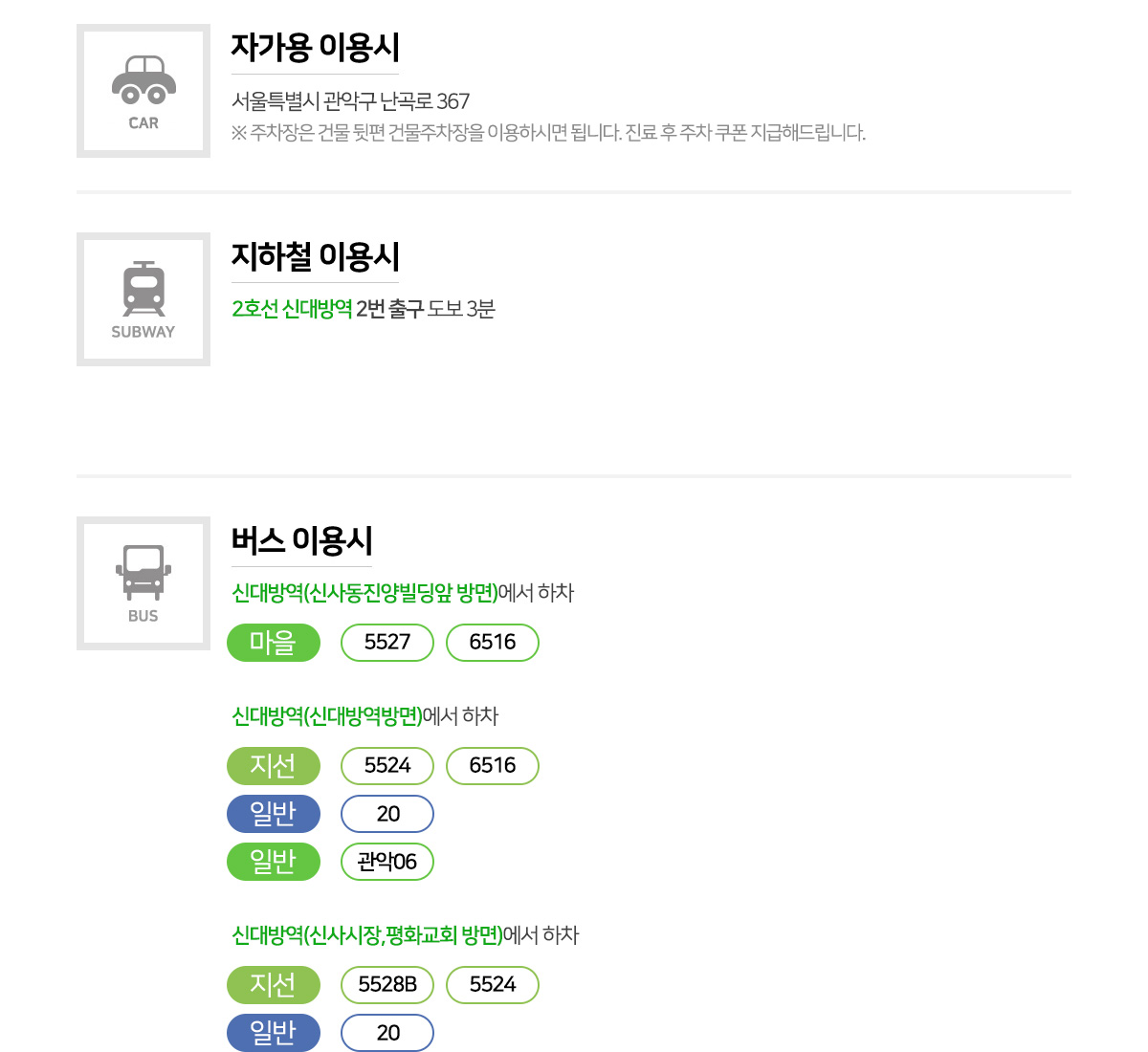Click 신대방역(신사시장,평화교회 방면) stop link

pyautogui.click(x=367, y=935)
